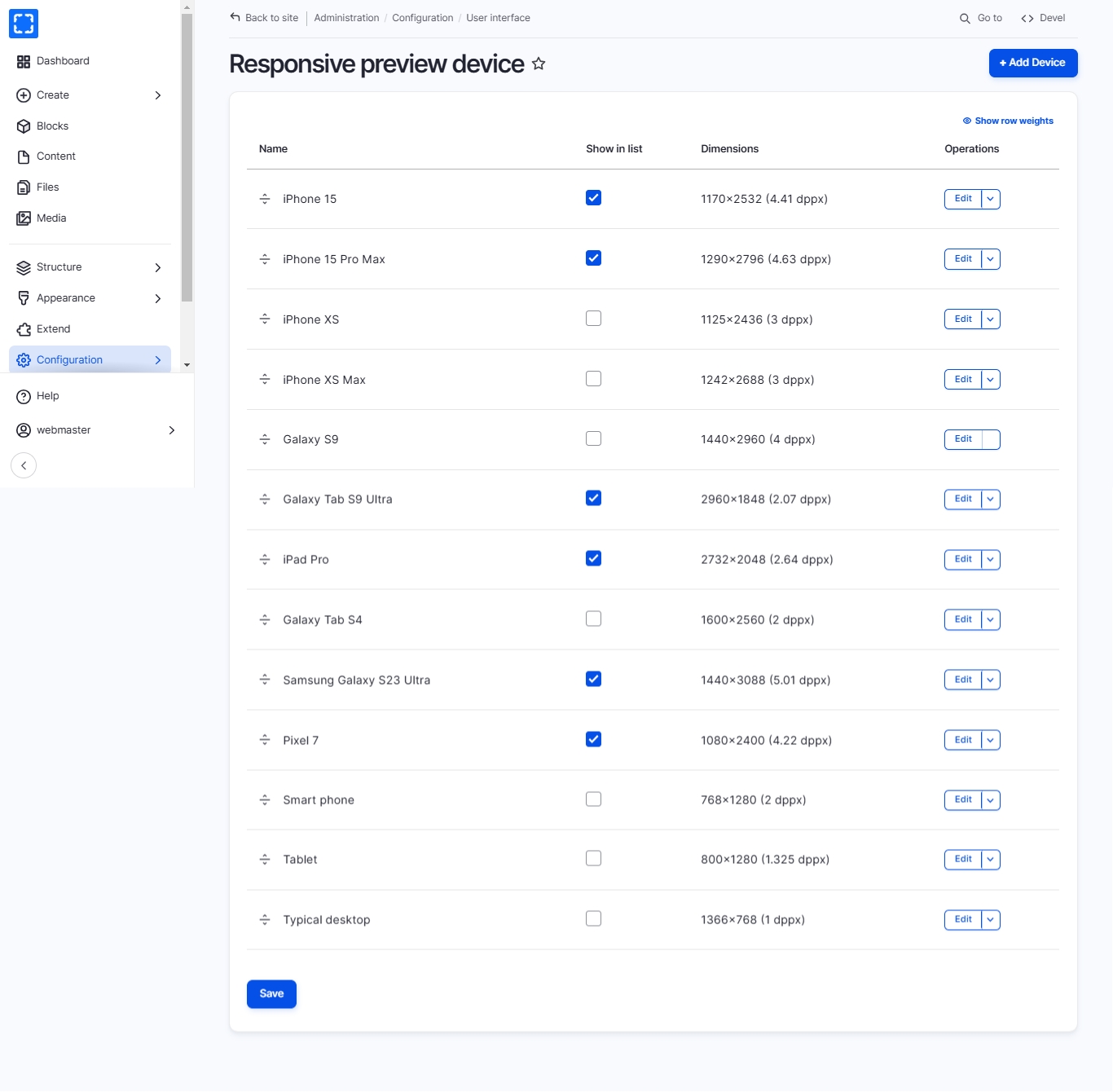The height and width of the screenshot is (1092, 1113).
Task: Uncheck Show in list for iPhone 15
Action: pos(593,198)
